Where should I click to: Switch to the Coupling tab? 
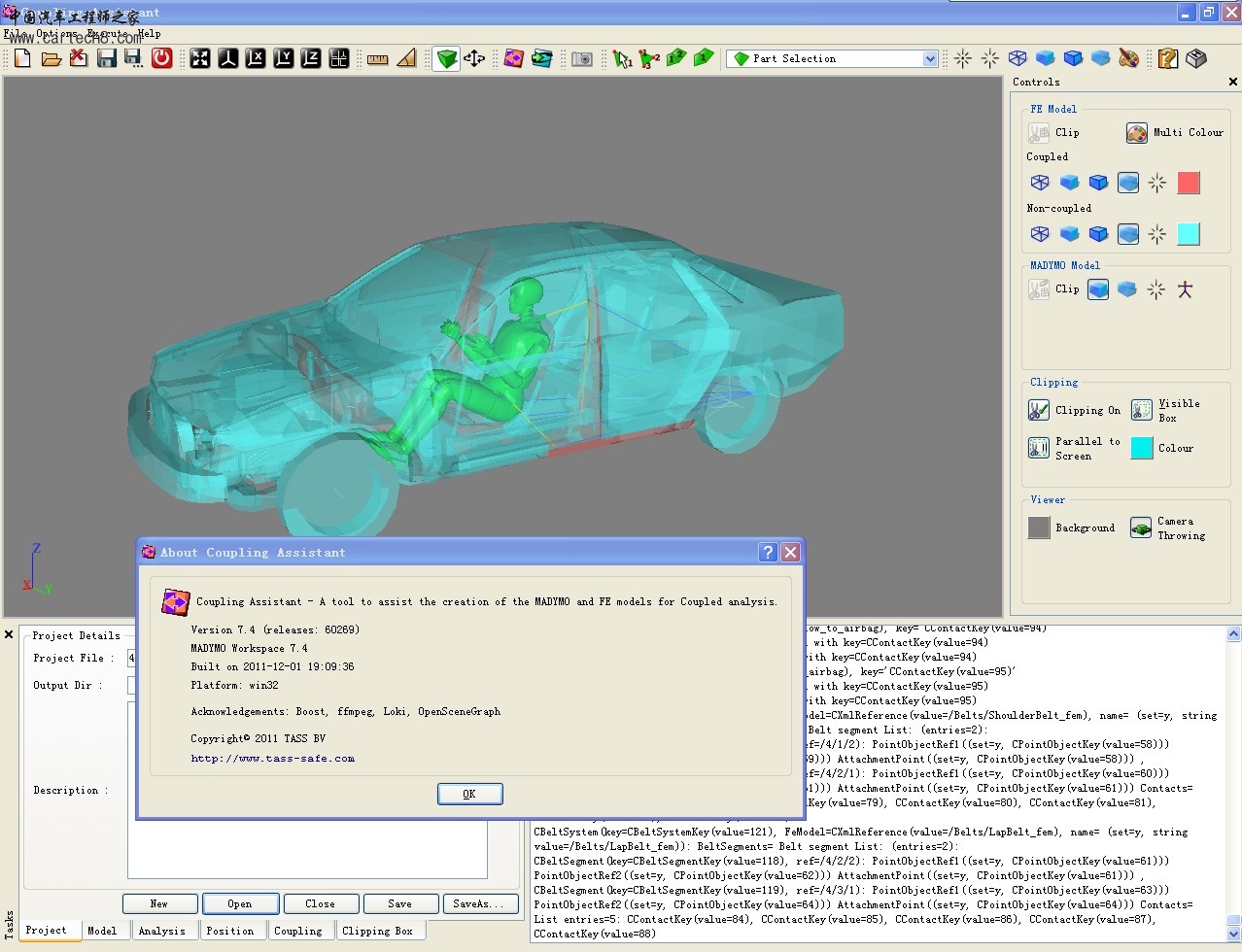[298, 931]
